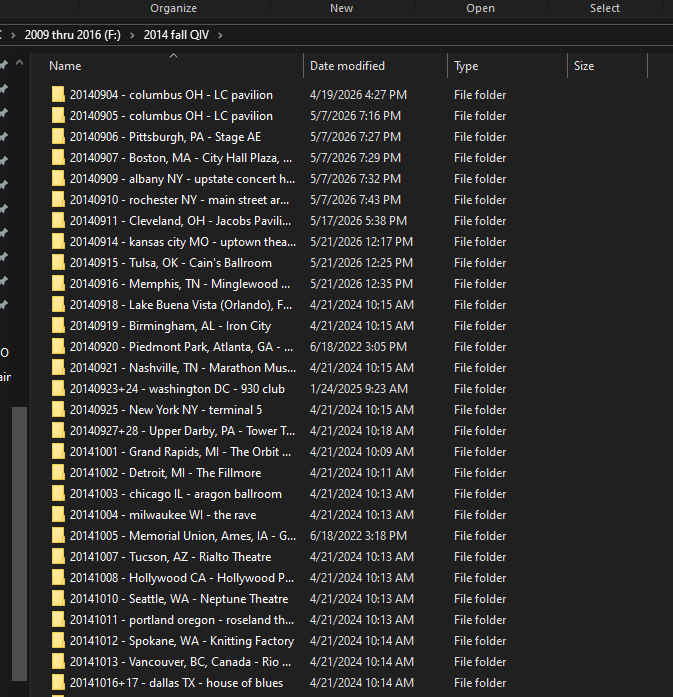Click folder icon for 20140906 Pittsburgh, PA
The height and width of the screenshot is (697, 673).
(x=58, y=136)
